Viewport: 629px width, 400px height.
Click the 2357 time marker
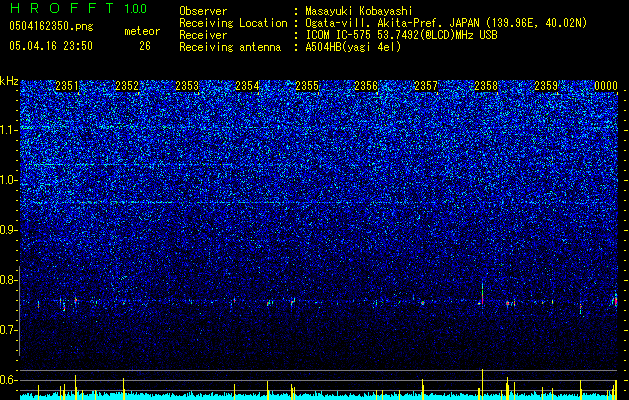426,86
